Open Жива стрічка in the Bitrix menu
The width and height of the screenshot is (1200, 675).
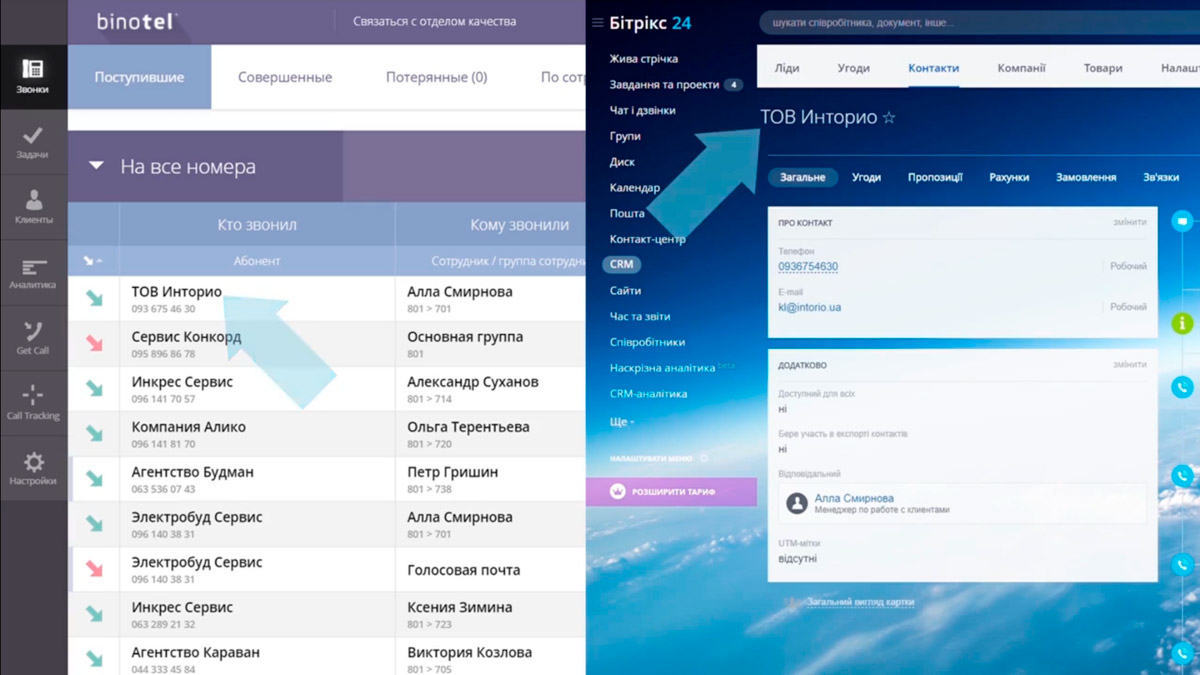(644, 59)
